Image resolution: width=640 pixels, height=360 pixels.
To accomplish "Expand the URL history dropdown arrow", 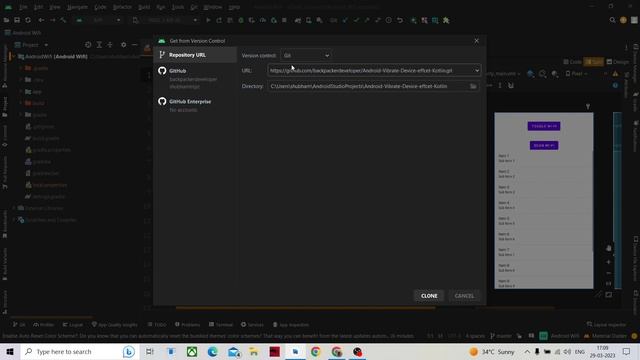I will [476, 71].
